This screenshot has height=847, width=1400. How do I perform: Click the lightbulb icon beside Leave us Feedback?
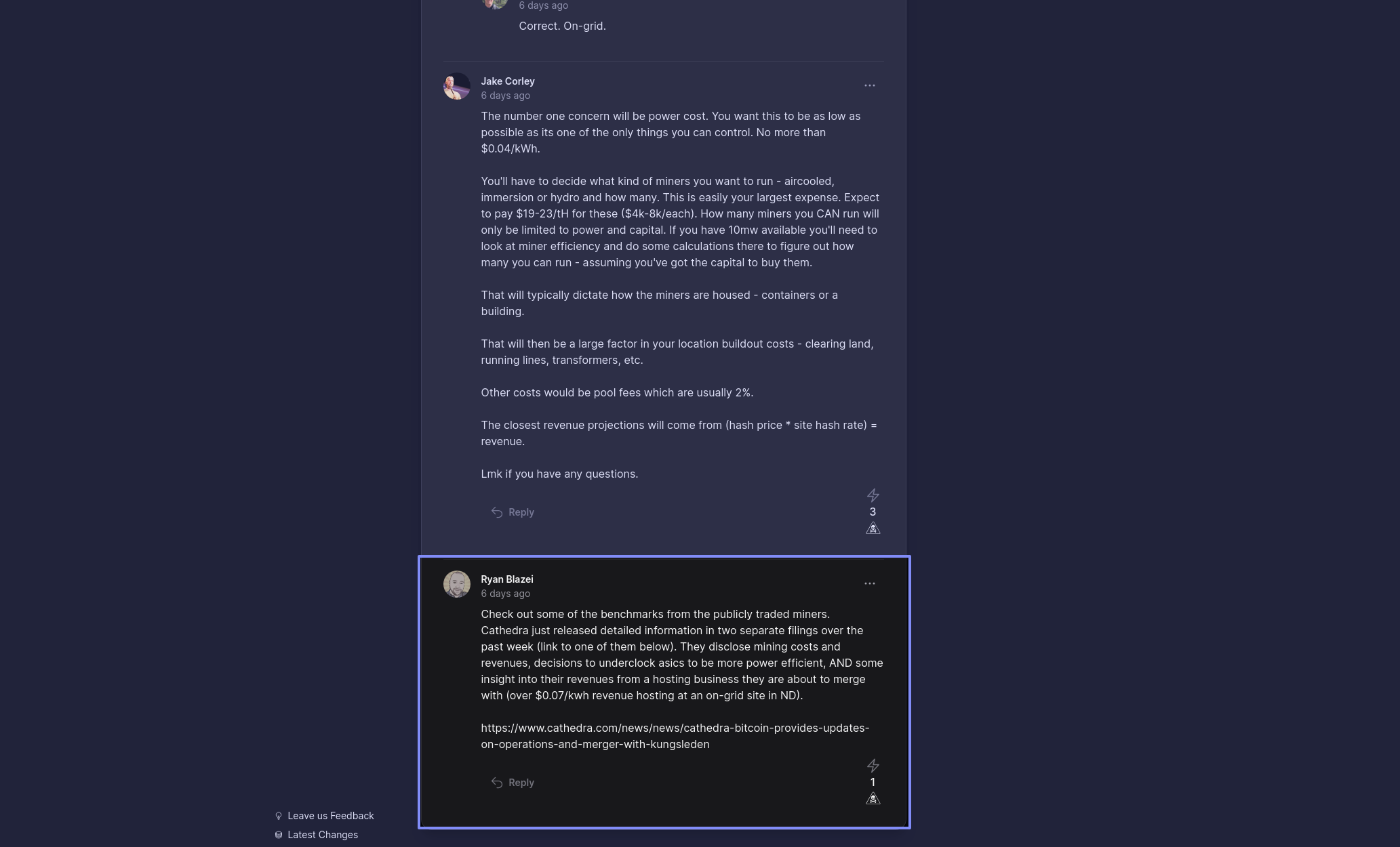point(279,816)
